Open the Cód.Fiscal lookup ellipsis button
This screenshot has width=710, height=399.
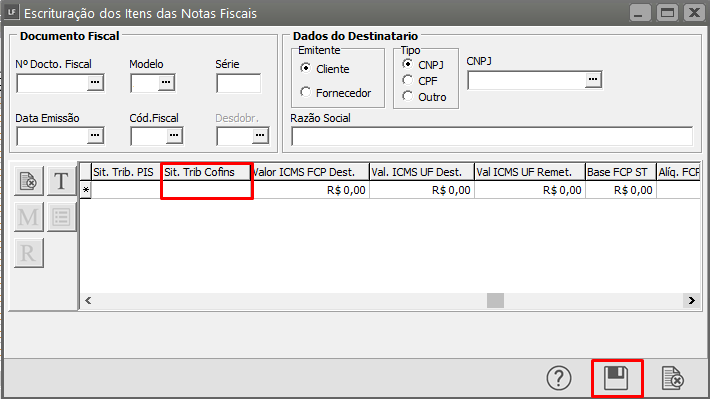pyautogui.click(x=174, y=135)
